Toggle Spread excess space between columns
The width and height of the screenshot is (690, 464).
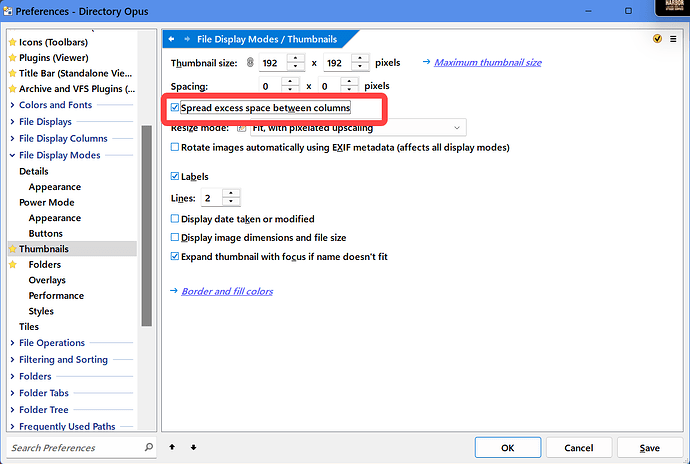pos(175,107)
